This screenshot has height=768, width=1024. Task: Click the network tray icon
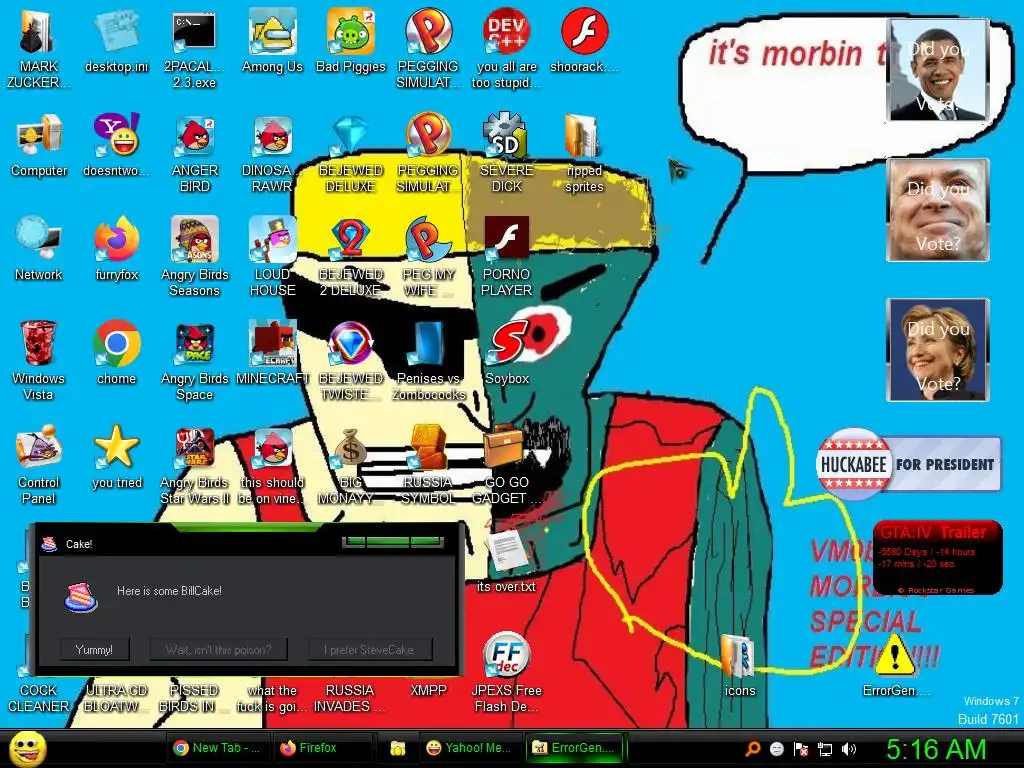pyautogui.click(x=825, y=749)
